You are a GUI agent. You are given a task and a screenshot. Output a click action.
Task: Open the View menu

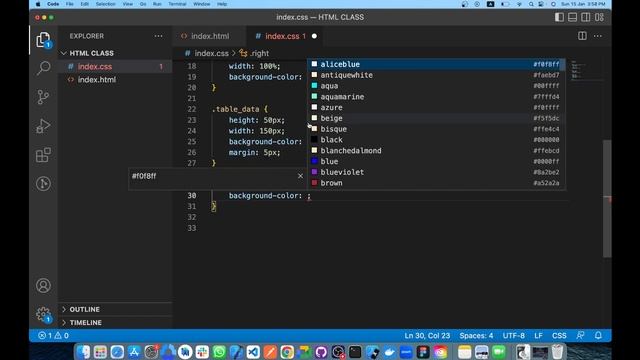128,4
